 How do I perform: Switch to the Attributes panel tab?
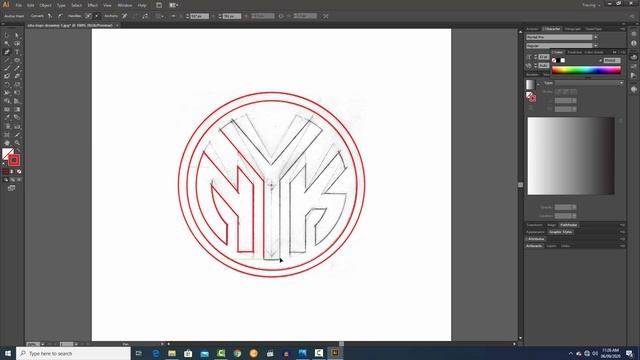click(x=535, y=239)
